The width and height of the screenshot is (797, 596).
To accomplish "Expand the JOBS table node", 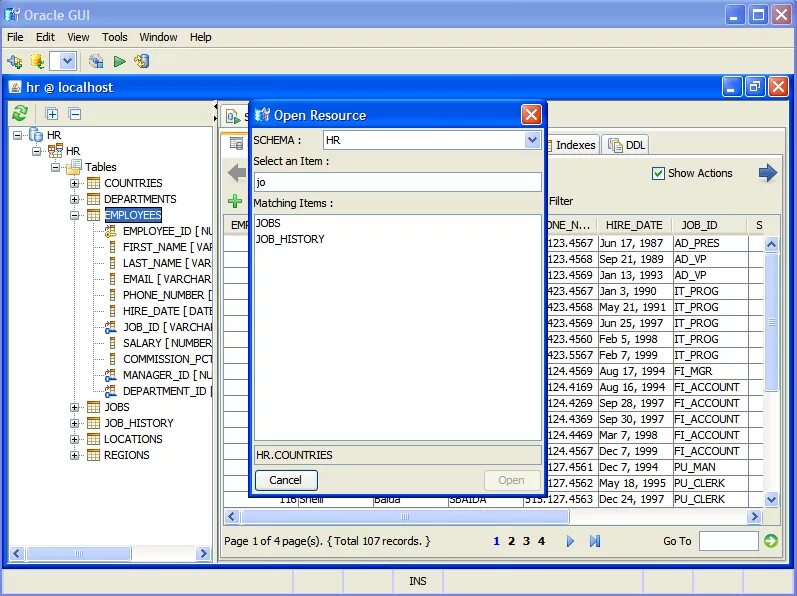I will [75, 407].
